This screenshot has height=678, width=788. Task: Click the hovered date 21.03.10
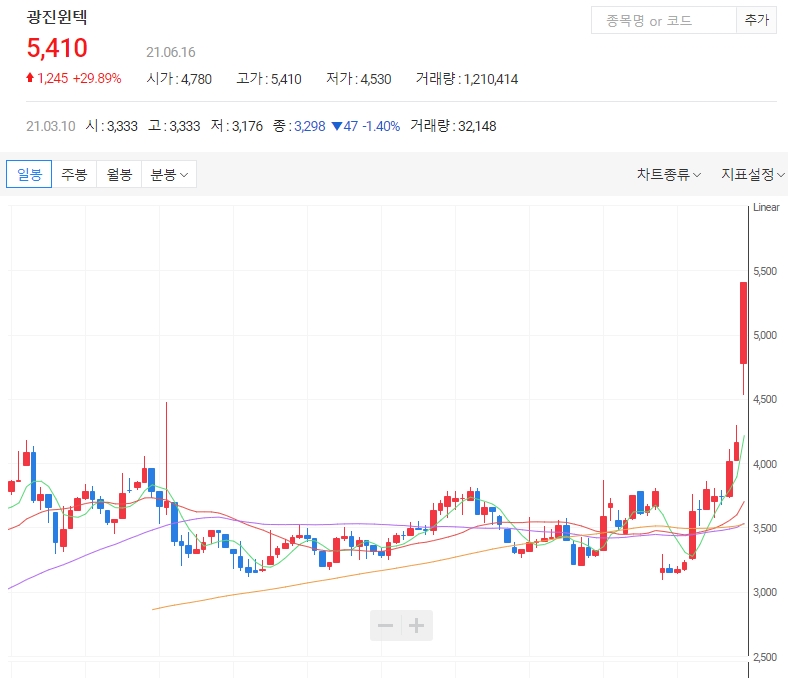pyautogui.click(x=51, y=126)
